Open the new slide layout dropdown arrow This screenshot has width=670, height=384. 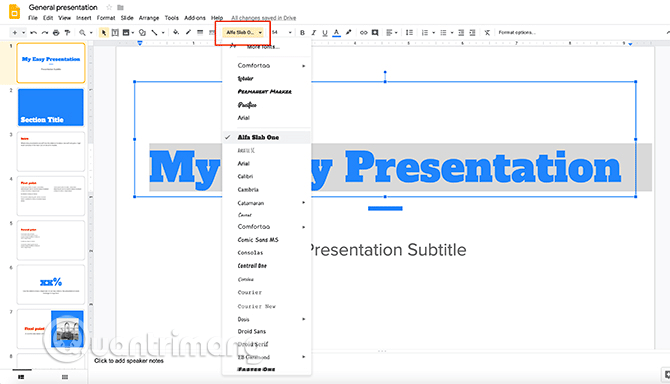click(24, 32)
